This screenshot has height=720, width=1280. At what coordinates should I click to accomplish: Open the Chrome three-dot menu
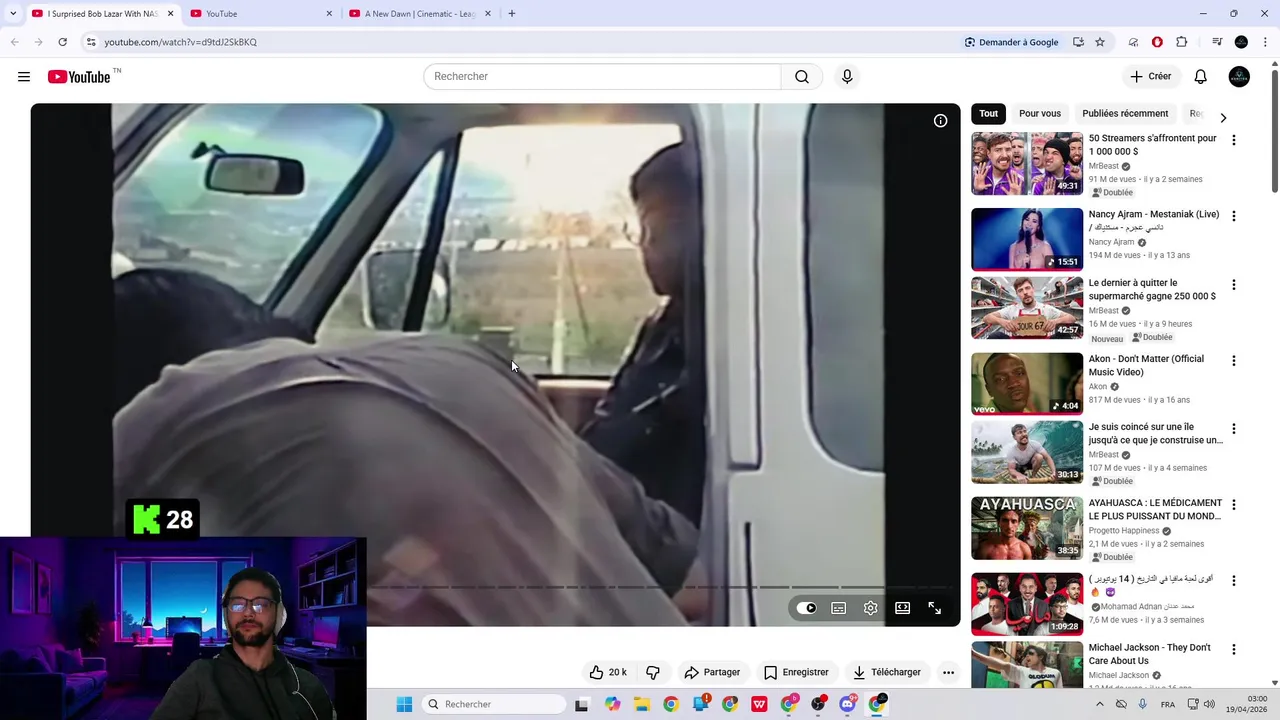coord(1266,42)
